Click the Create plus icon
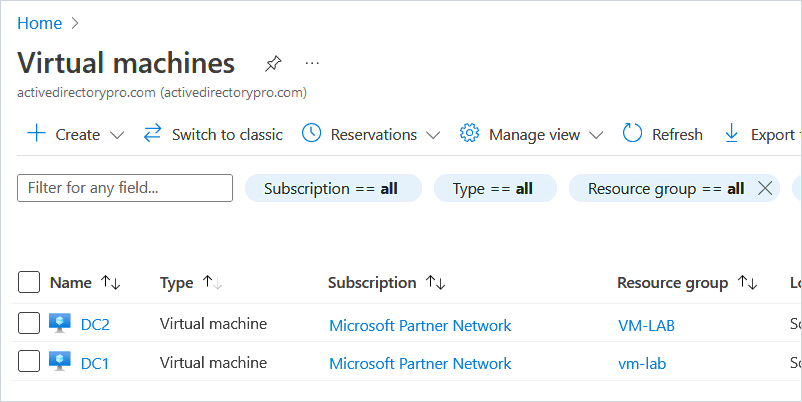The height and width of the screenshot is (402, 802). click(36, 134)
